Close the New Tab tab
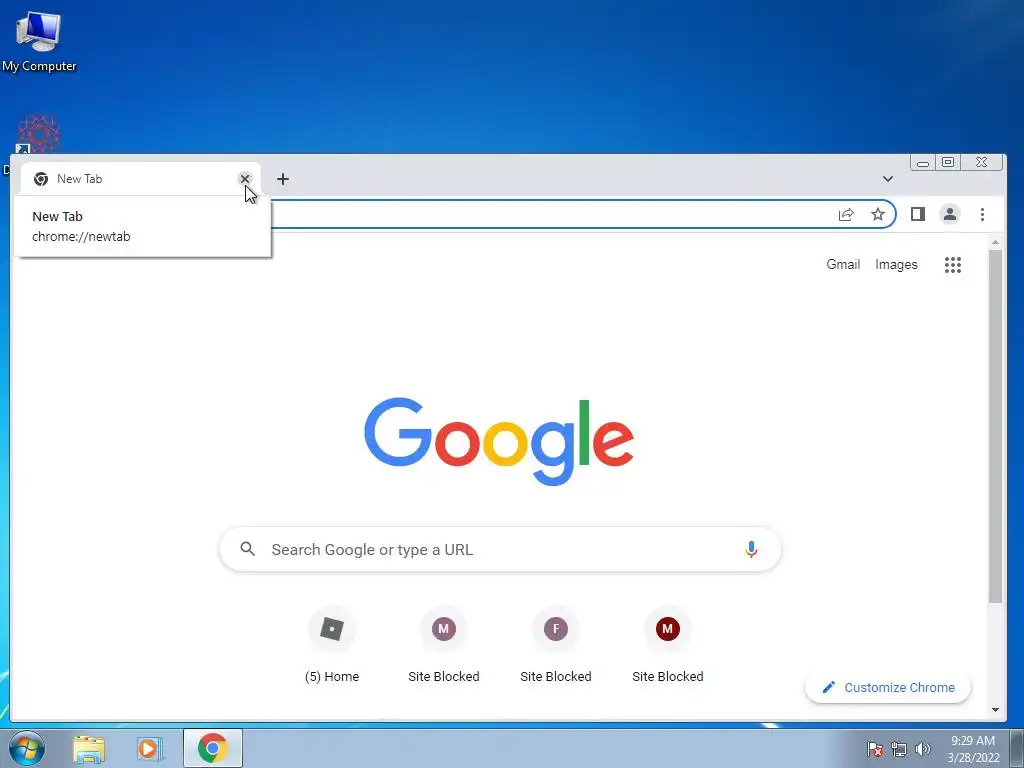 point(245,178)
